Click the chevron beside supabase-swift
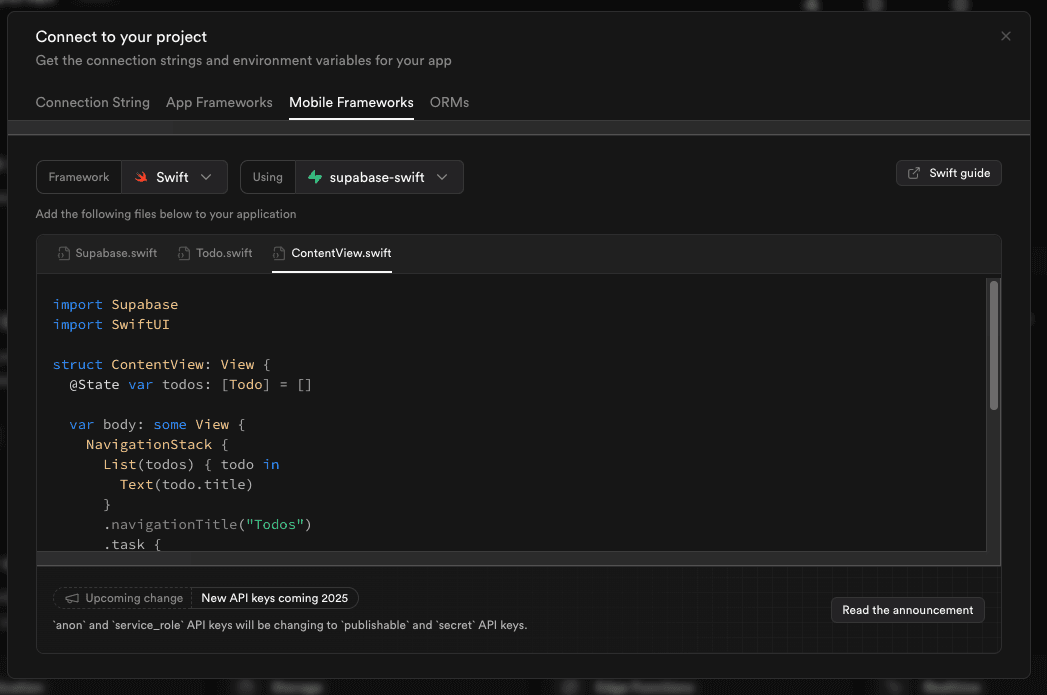 [x=443, y=177]
